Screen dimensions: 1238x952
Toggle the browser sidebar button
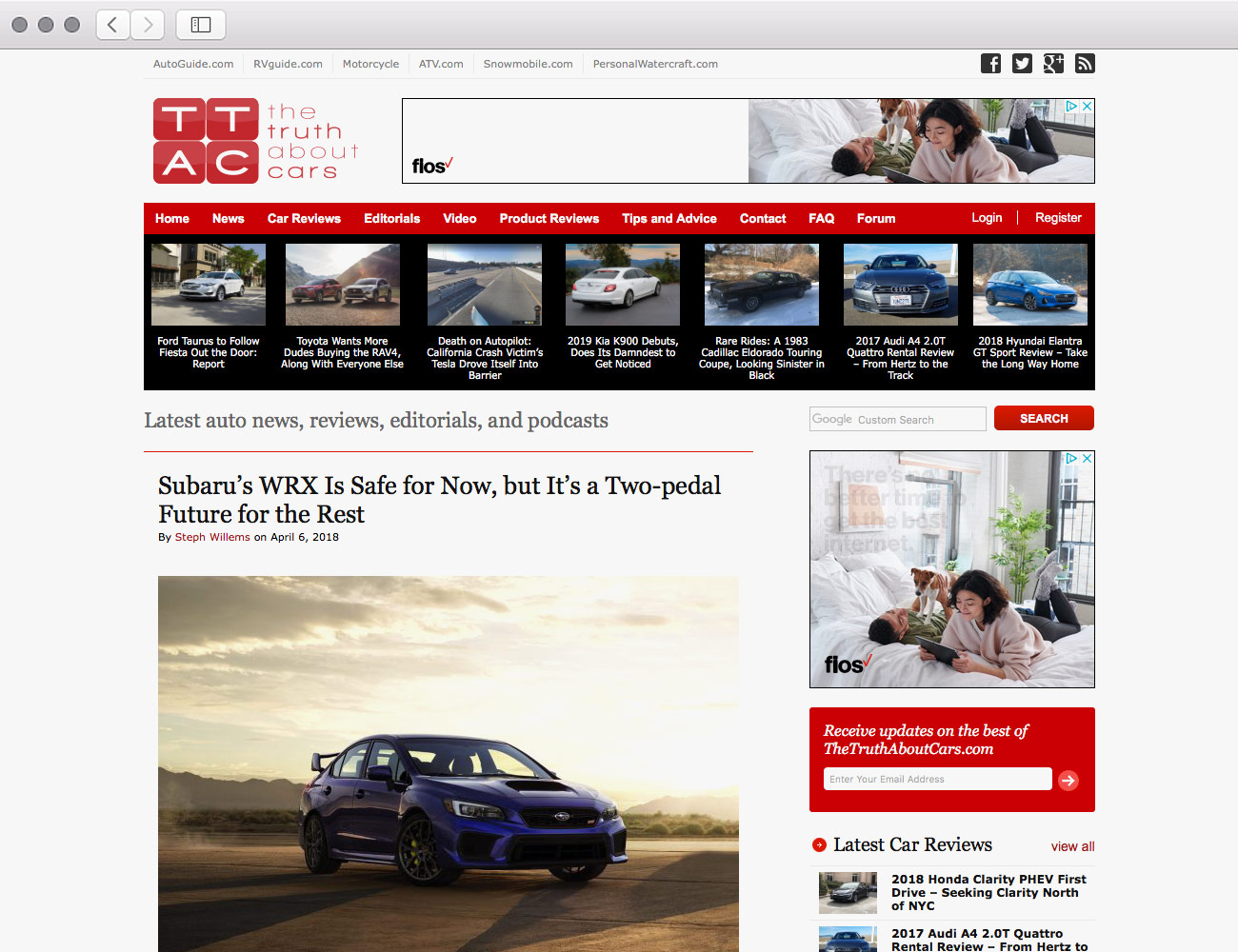click(x=201, y=25)
